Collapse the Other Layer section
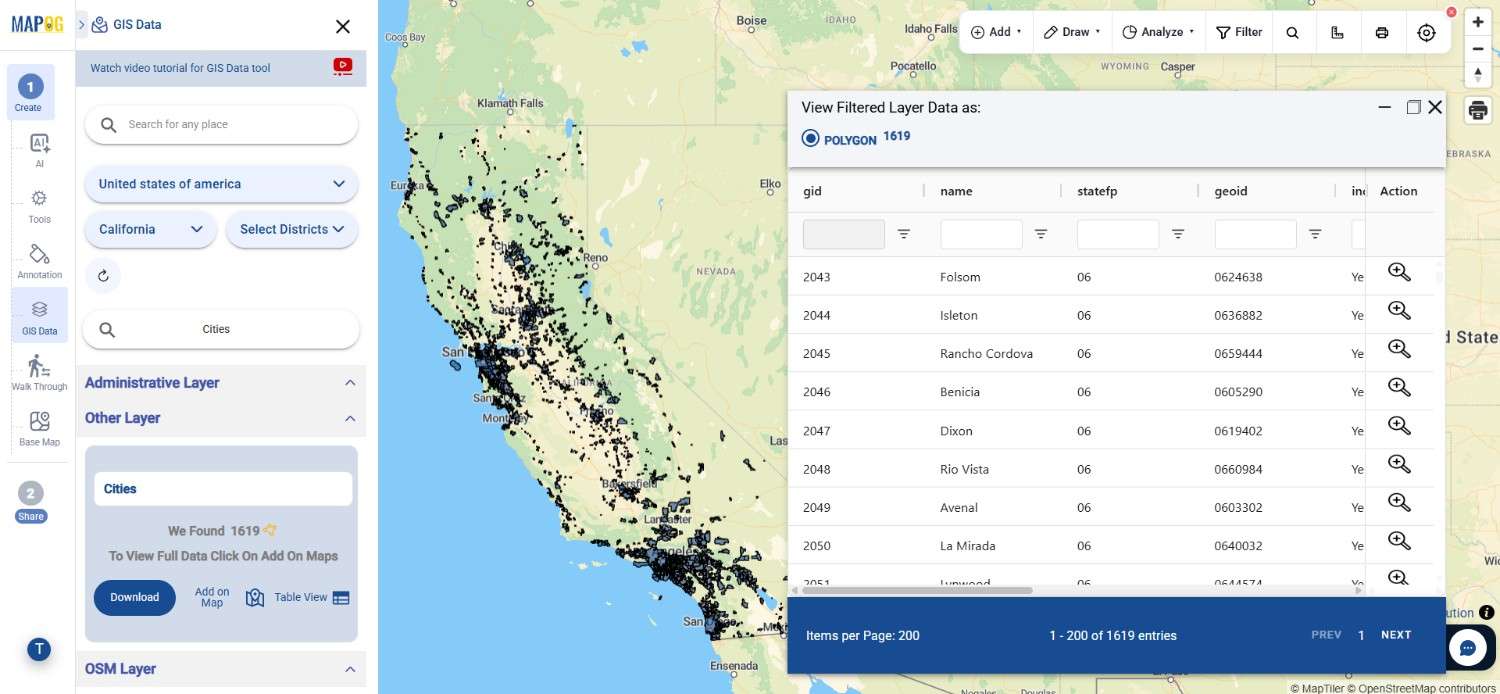1500x694 pixels. pyautogui.click(x=350, y=418)
